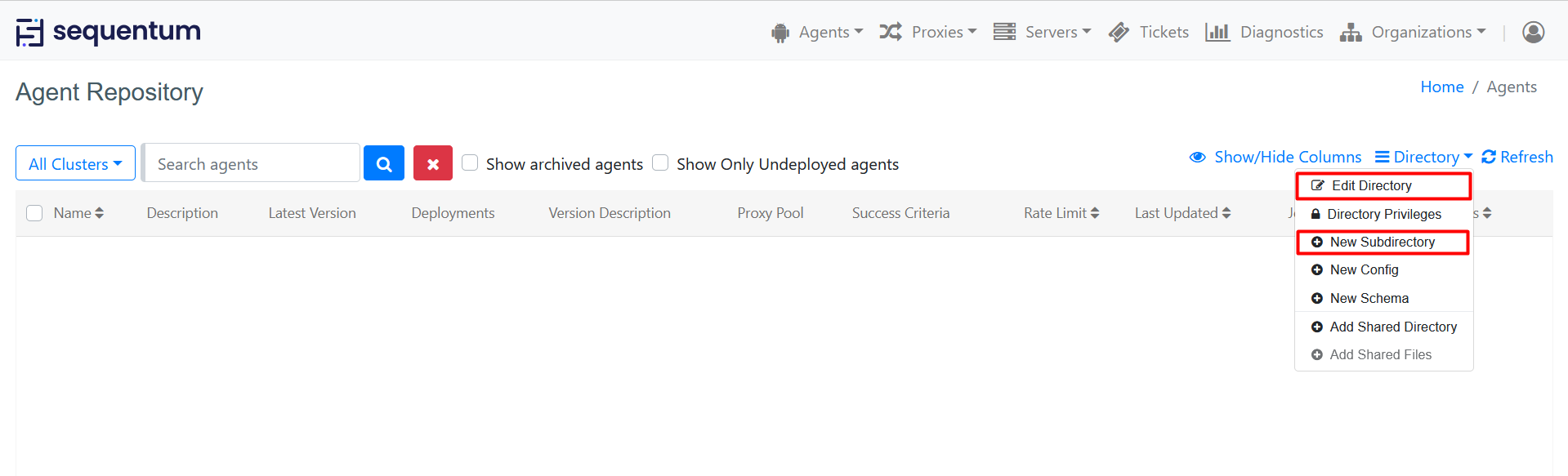Click the Refresh circular arrows icon
Image resolution: width=1568 pixels, height=476 pixels.
[x=1489, y=157]
